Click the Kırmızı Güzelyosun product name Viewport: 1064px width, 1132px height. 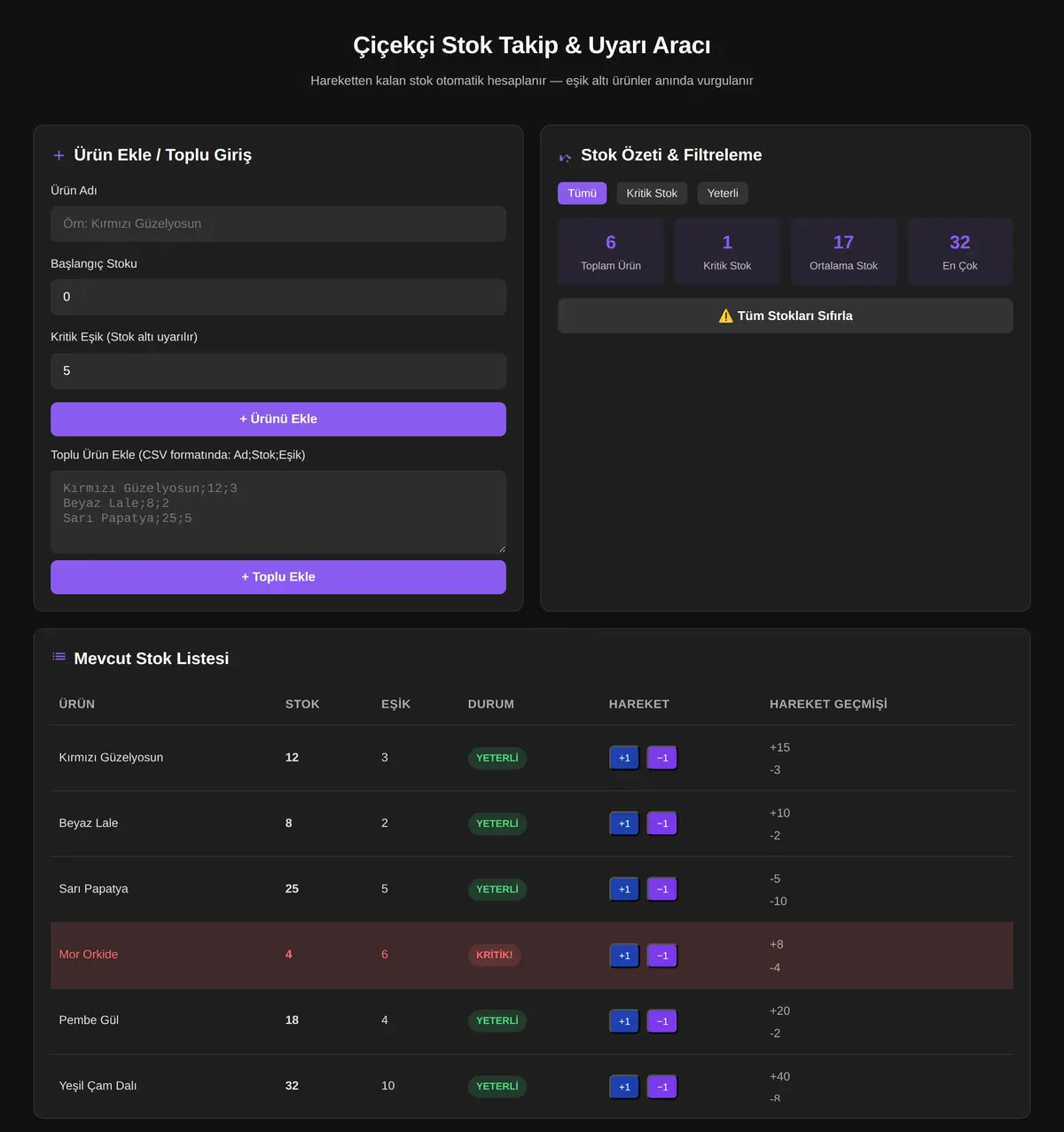pos(111,758)
